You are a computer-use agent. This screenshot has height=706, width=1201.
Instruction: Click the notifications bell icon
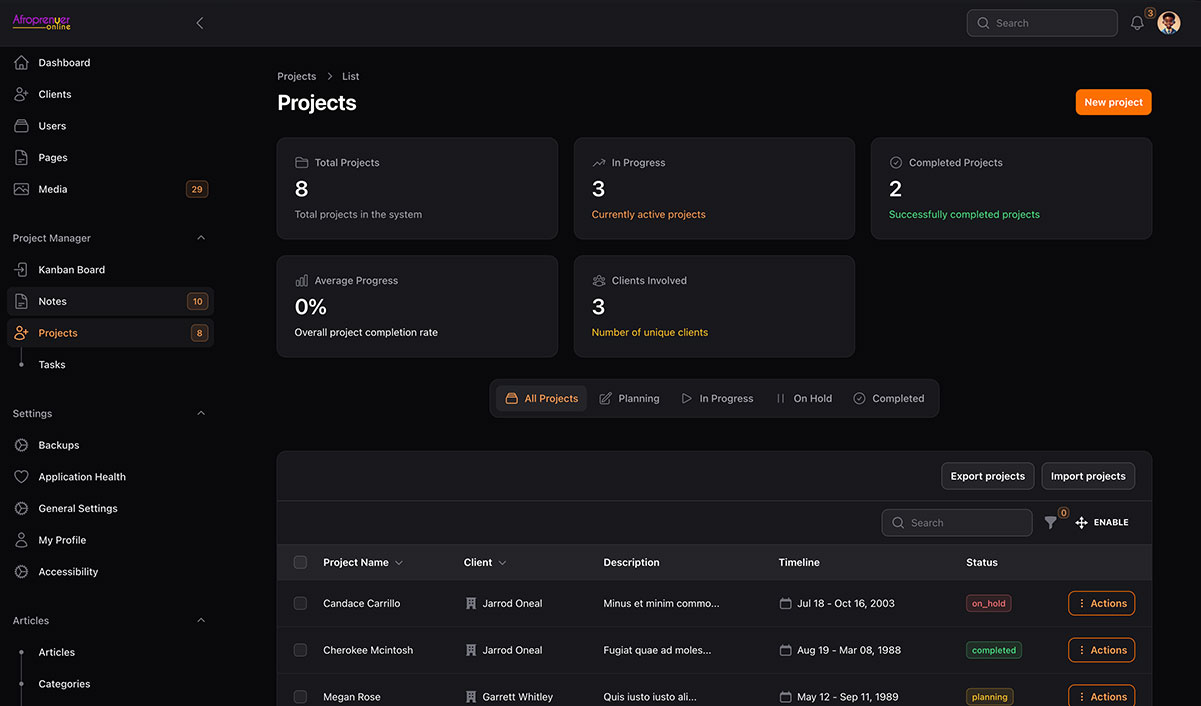pyautogui.click(x=1137, y=23)
